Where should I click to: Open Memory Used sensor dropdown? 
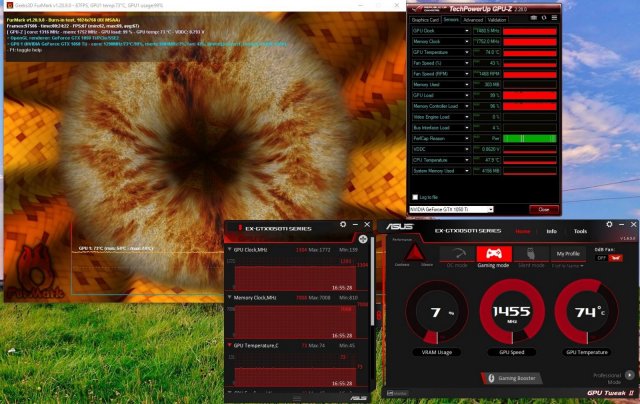point(467,84)
